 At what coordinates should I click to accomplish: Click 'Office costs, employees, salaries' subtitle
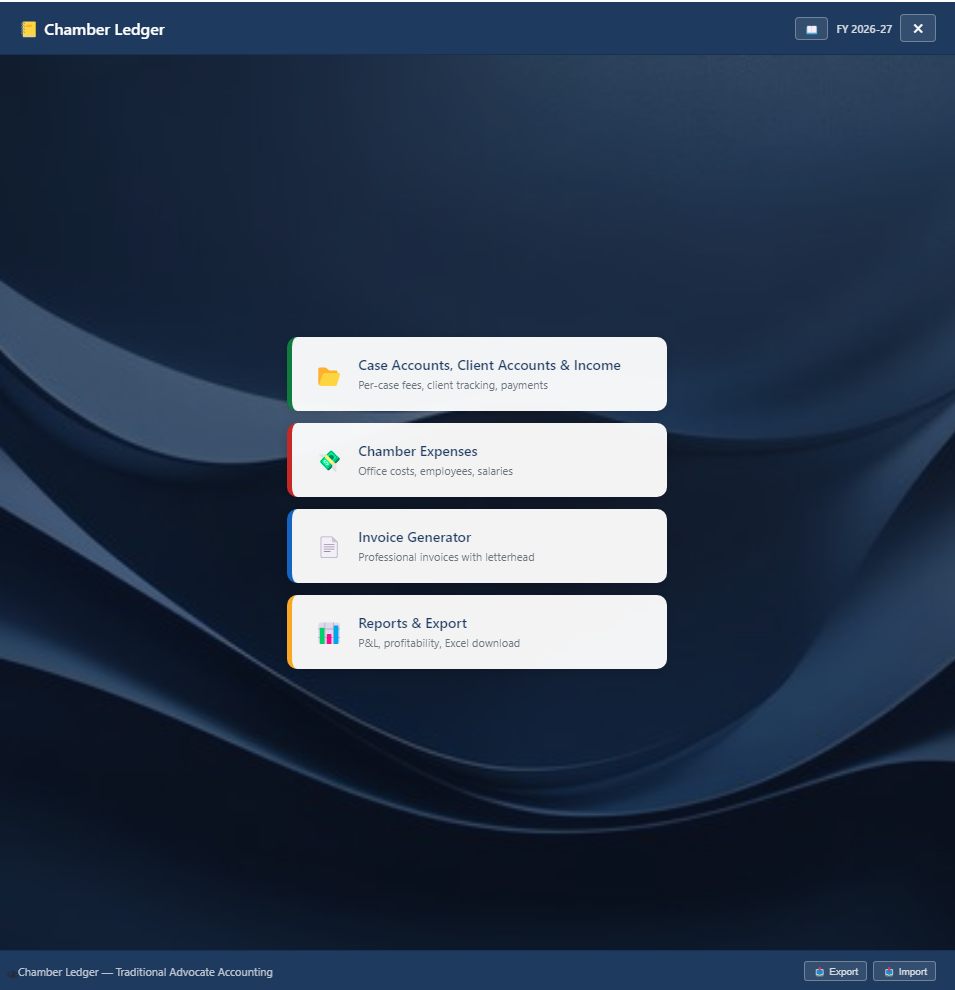(x=435, y=471)
